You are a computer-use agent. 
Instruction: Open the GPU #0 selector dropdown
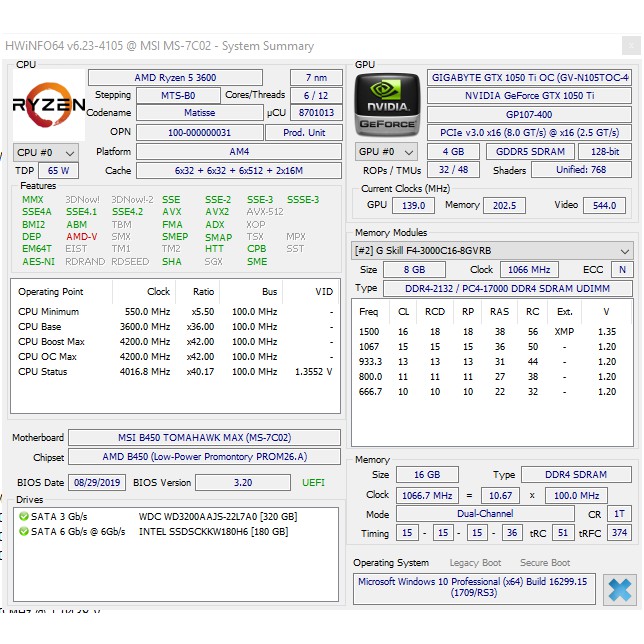pos(386,152)
